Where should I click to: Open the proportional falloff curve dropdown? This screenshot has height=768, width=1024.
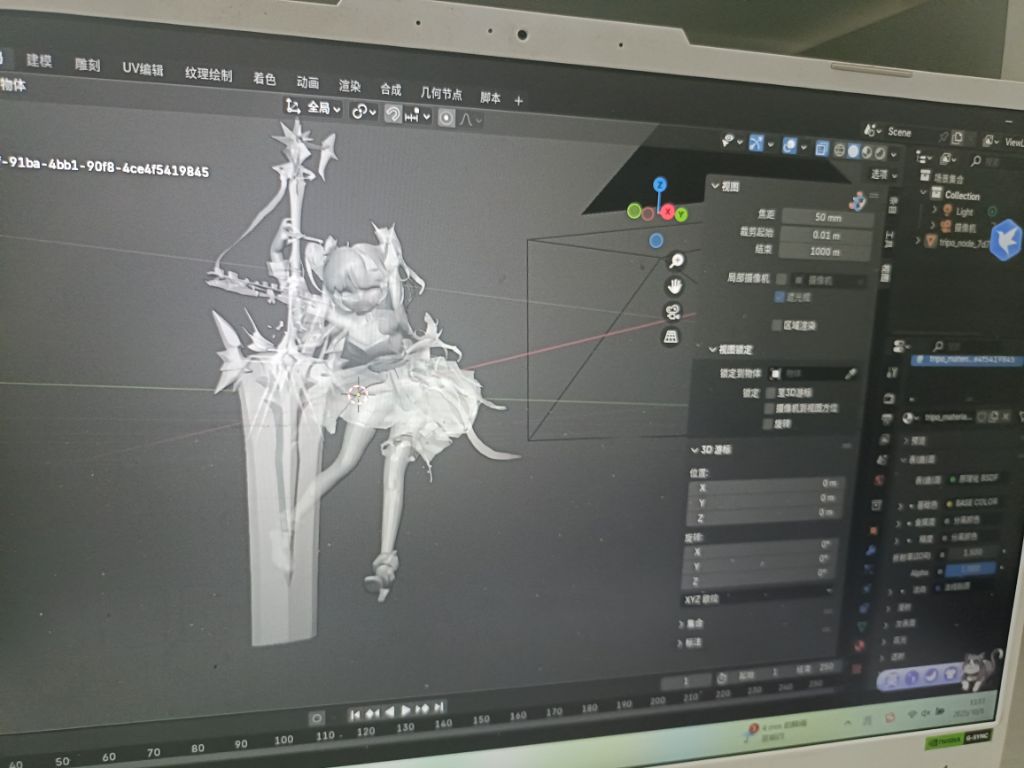470,120
